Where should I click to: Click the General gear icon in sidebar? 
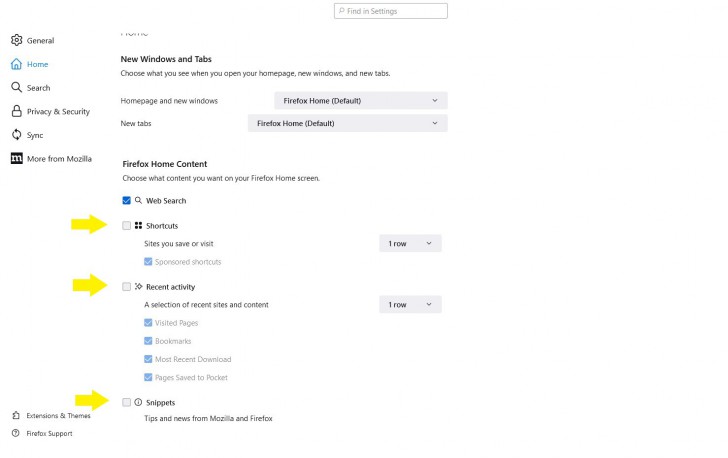16,40
